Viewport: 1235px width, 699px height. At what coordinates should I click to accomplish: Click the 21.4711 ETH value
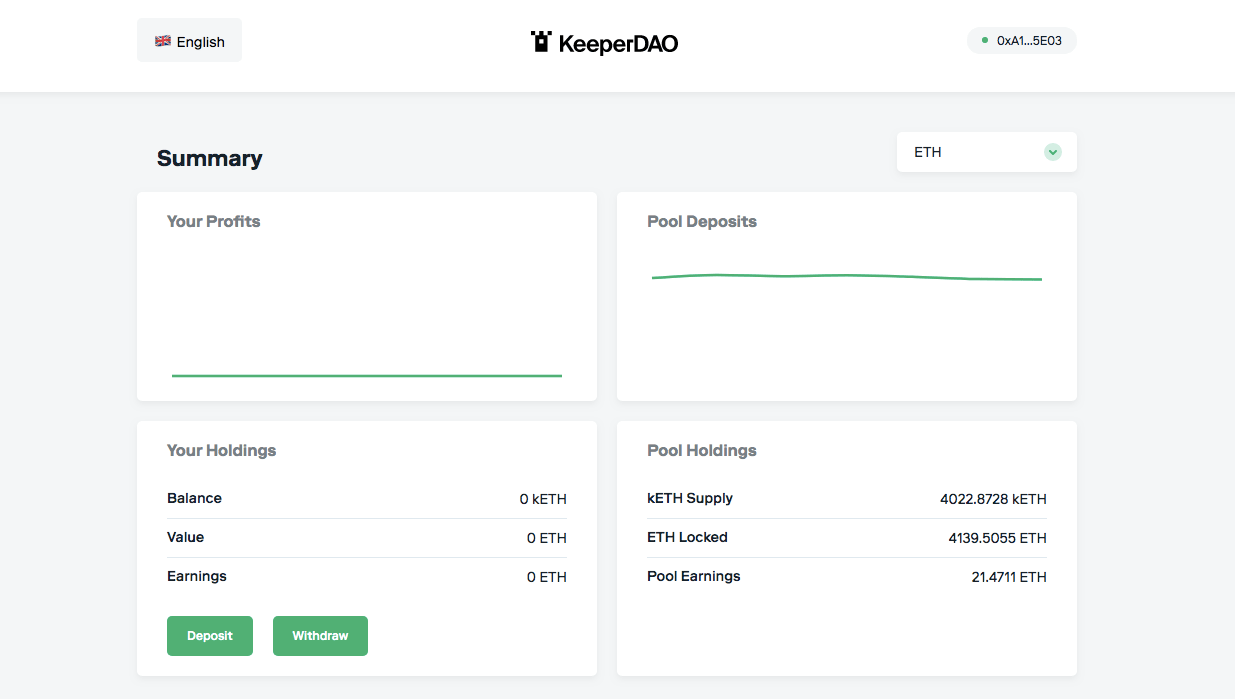1009,577
